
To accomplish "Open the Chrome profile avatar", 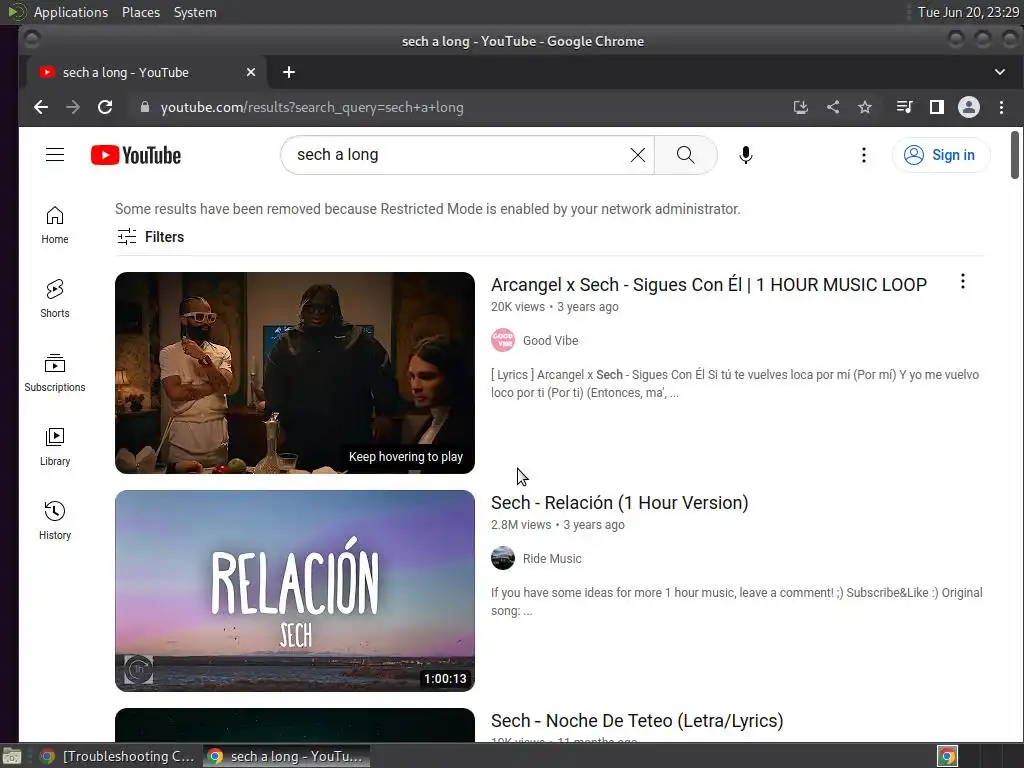I will point(968,107).
